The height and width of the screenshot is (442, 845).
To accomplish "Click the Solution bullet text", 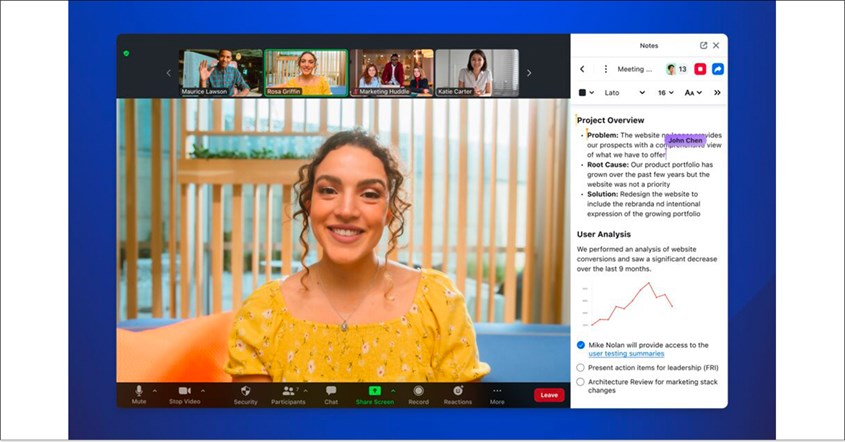I will pyautogui.click(x=643, y=204).
